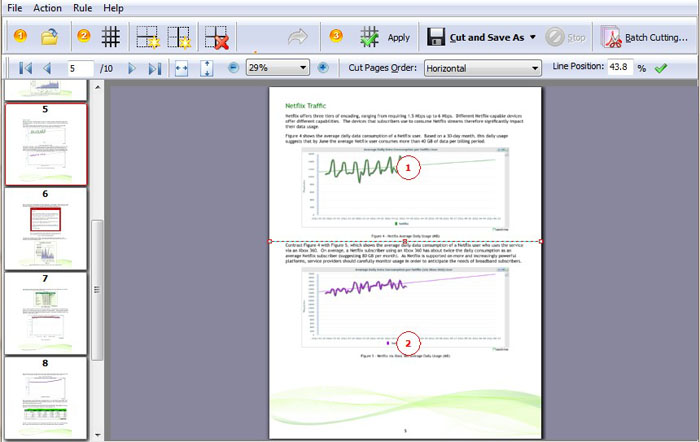
Task: Click the Line Position value field
Action: 620,67
